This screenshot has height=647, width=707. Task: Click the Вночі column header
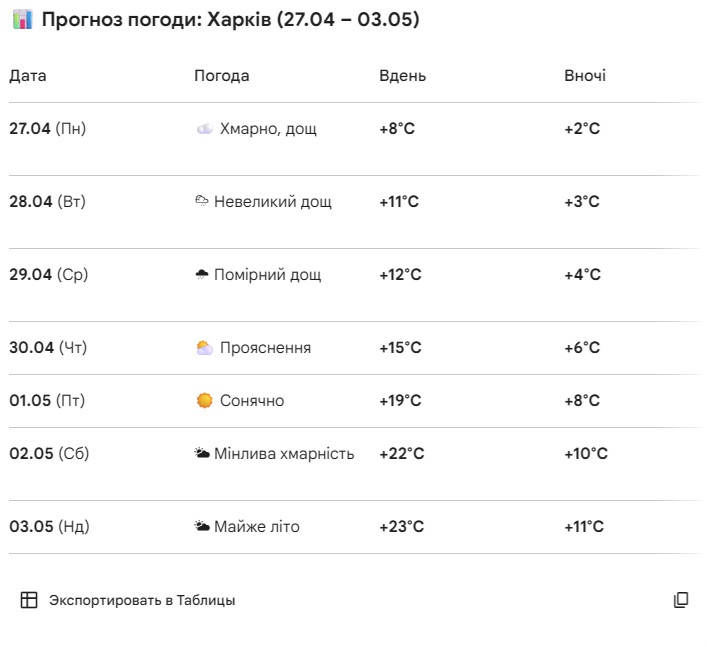click(x=585, y=76)
